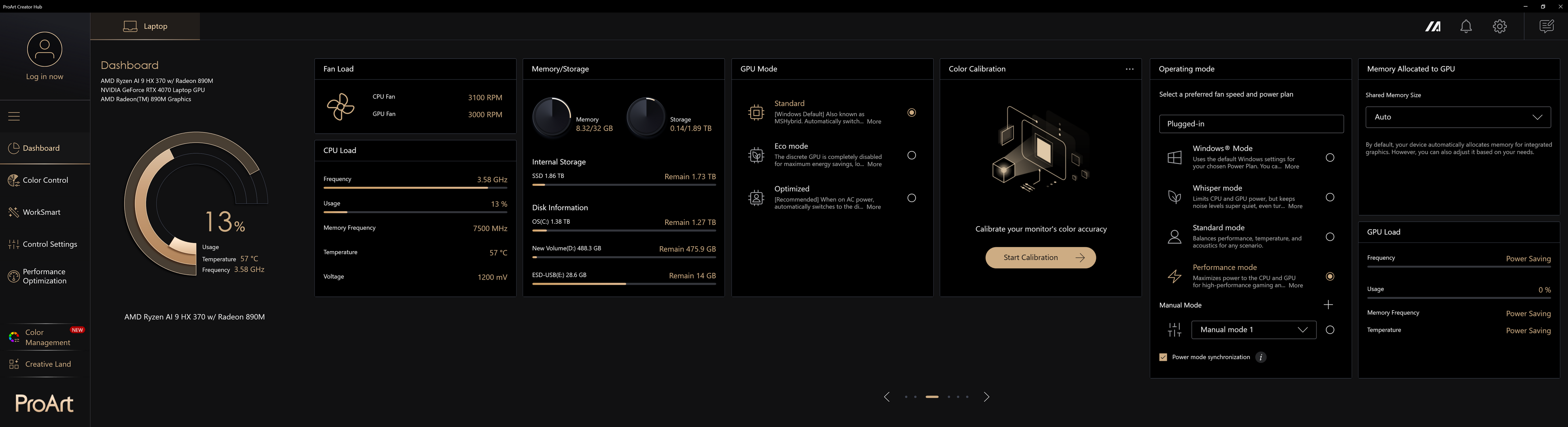Open Color Management in the sidebar

pos(45,337)
